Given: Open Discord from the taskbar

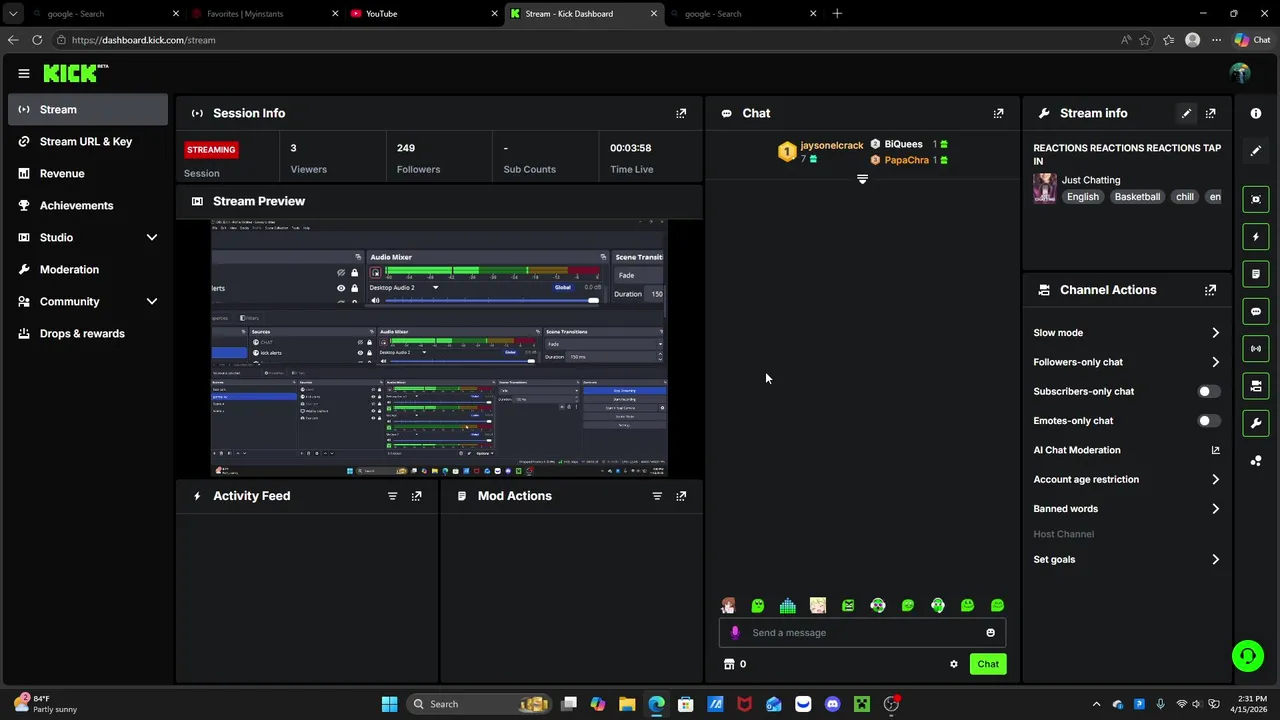Looking at the screenshot, I should point(832,704).
